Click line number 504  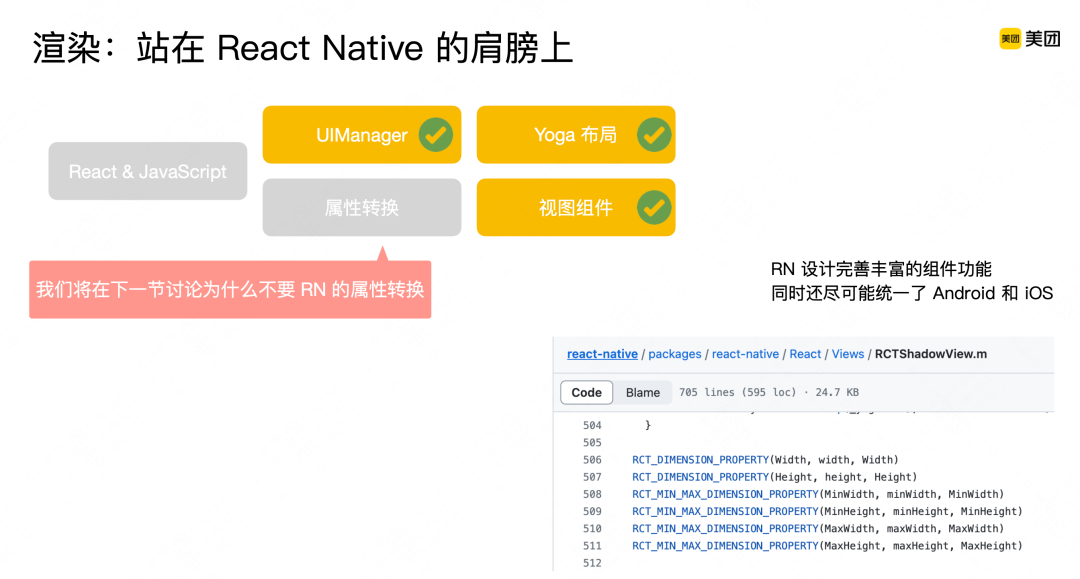592,425
